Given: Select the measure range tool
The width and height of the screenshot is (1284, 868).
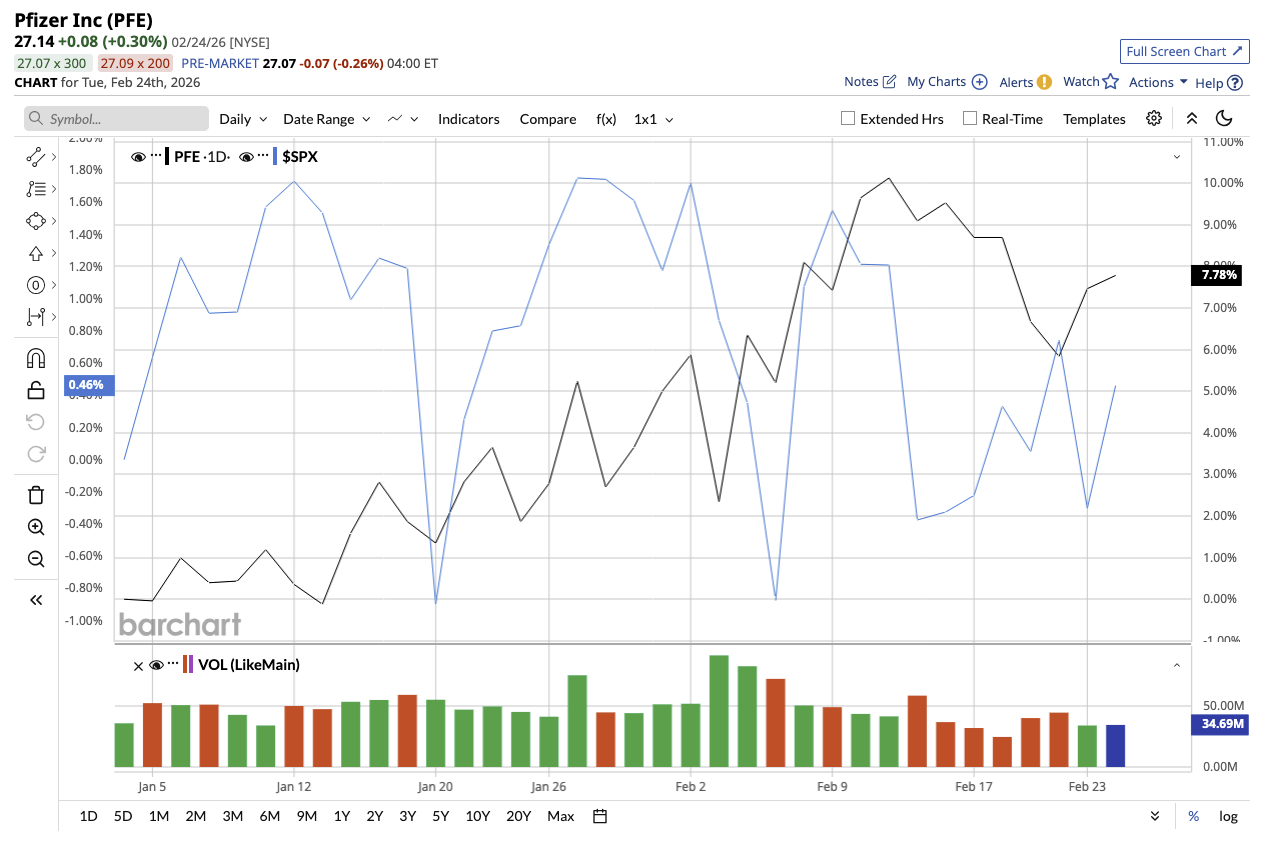Looking at the screenshot, I should point(36,317).
